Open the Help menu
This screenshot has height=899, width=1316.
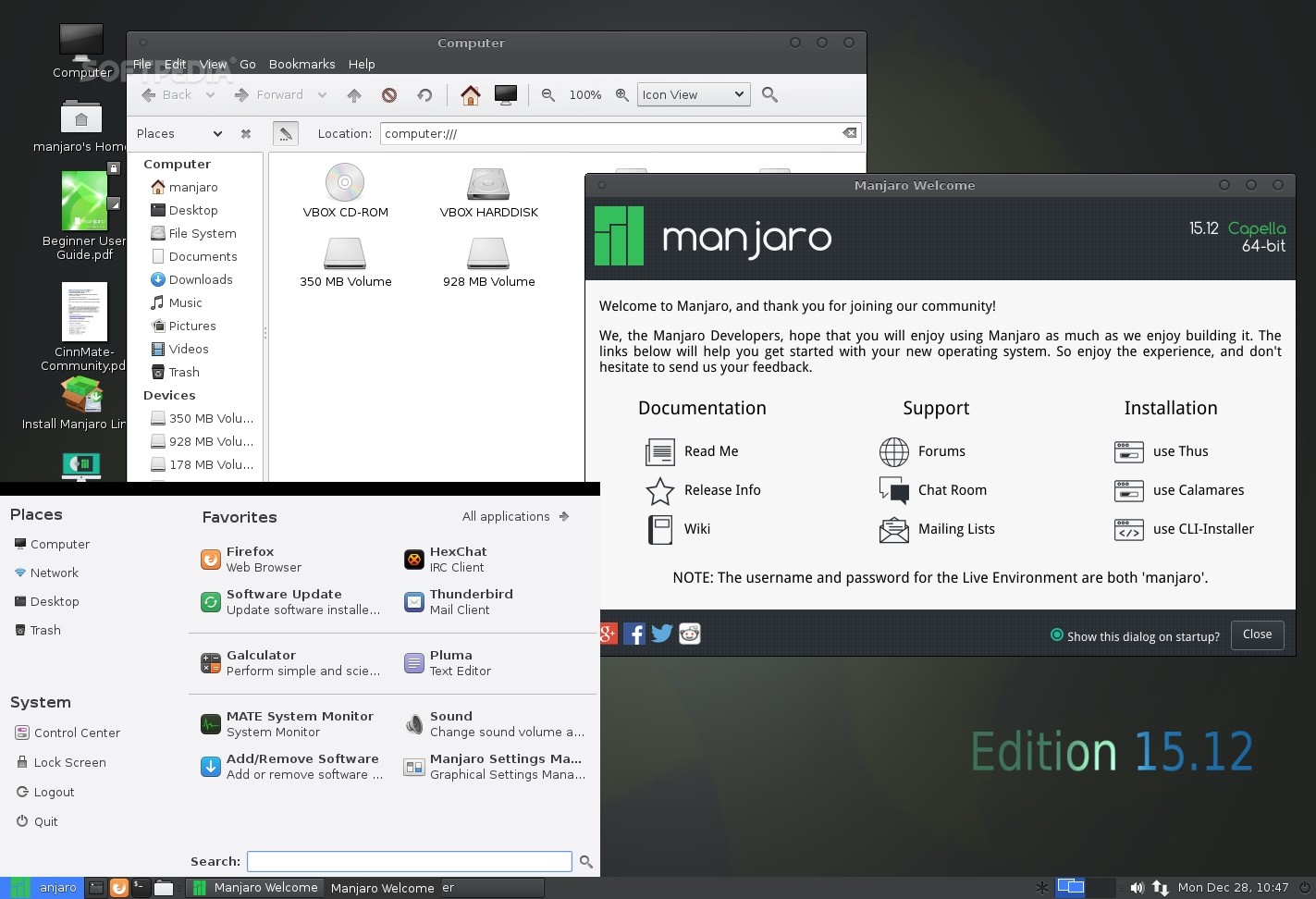(x=362, y=65)
